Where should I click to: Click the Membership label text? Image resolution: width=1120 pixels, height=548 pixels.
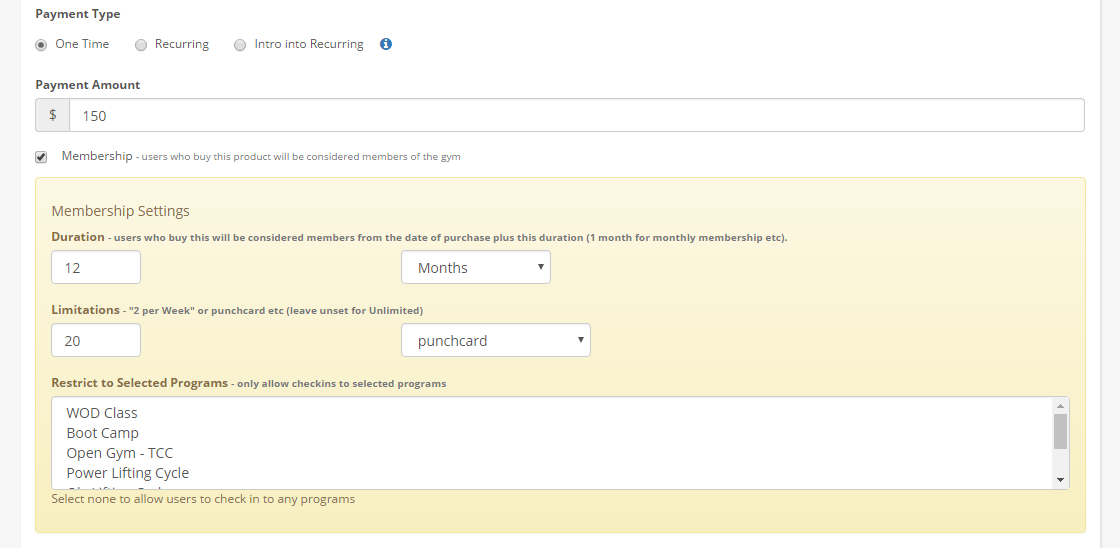[x=97, y=156]
